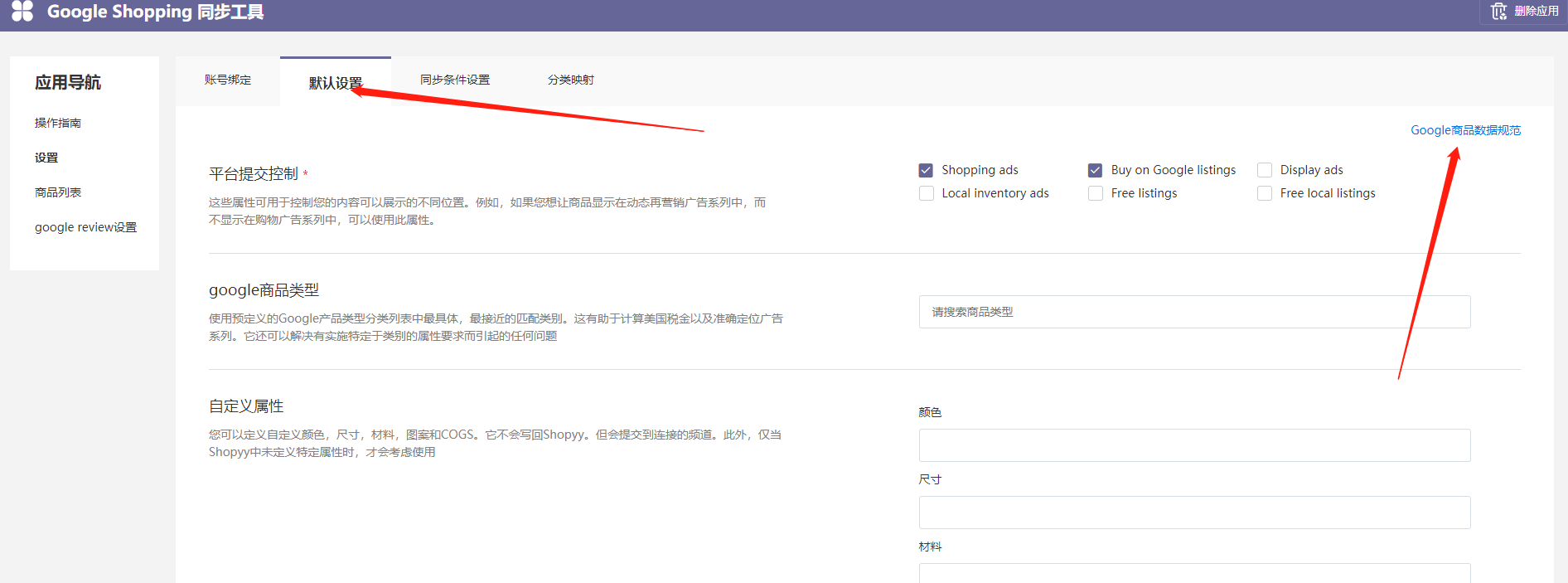
Task: Uncheck Buy on Google listings checkbox
Action: click(x=1096, y=170)
